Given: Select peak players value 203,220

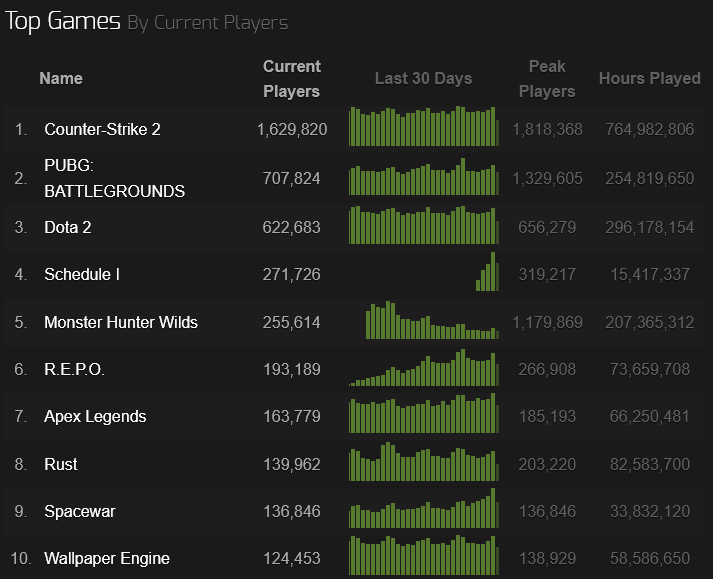Looking at the screenshot, I should (x=547, y=464).
